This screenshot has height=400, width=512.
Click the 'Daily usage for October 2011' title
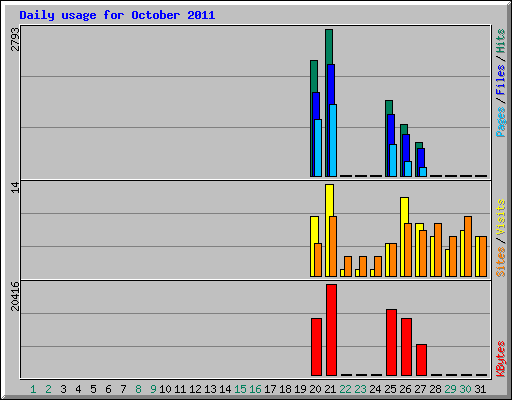pyautogui.click(x=117, y=15)
